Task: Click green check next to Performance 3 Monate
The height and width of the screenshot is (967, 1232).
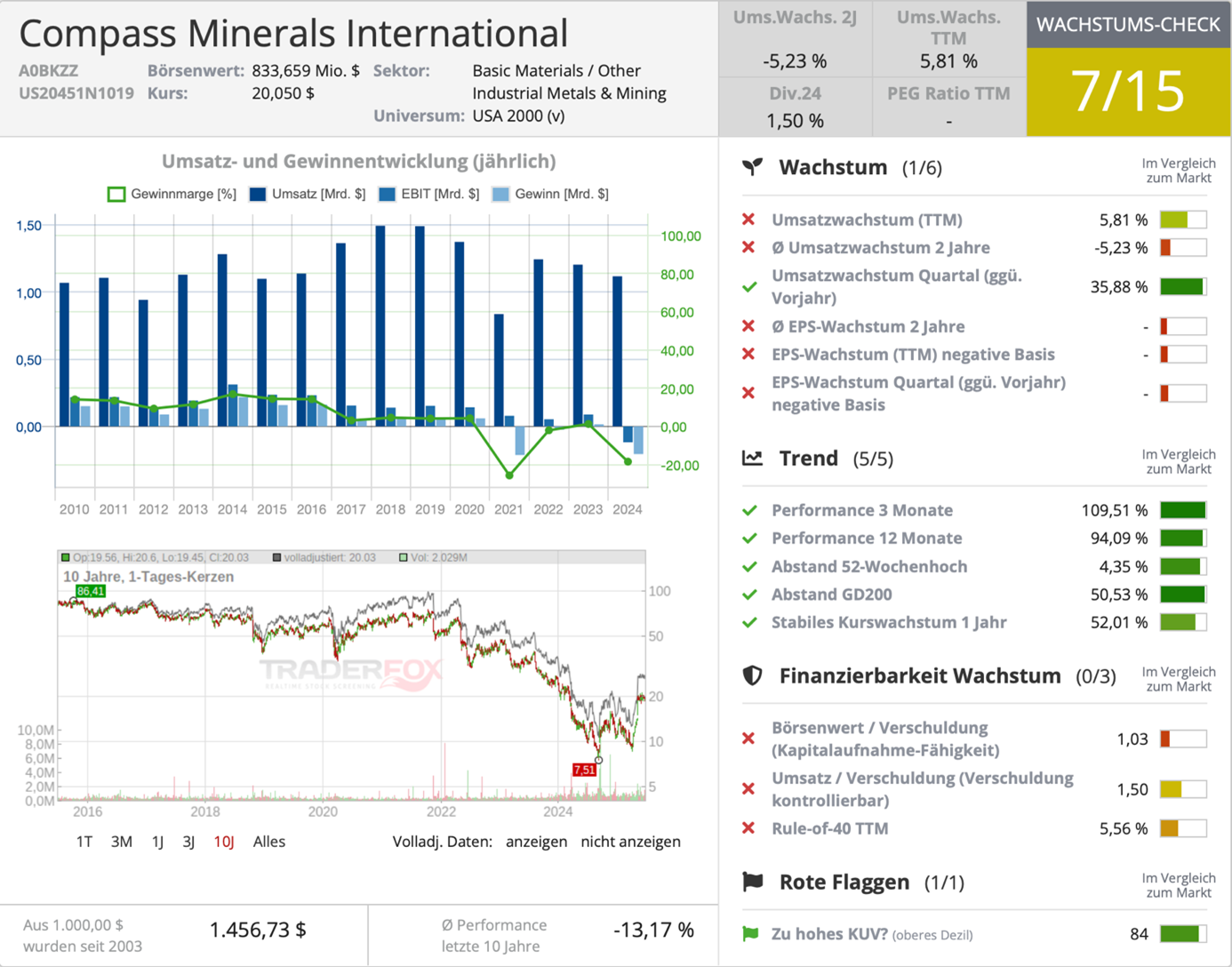Action: tap(749, 510)
